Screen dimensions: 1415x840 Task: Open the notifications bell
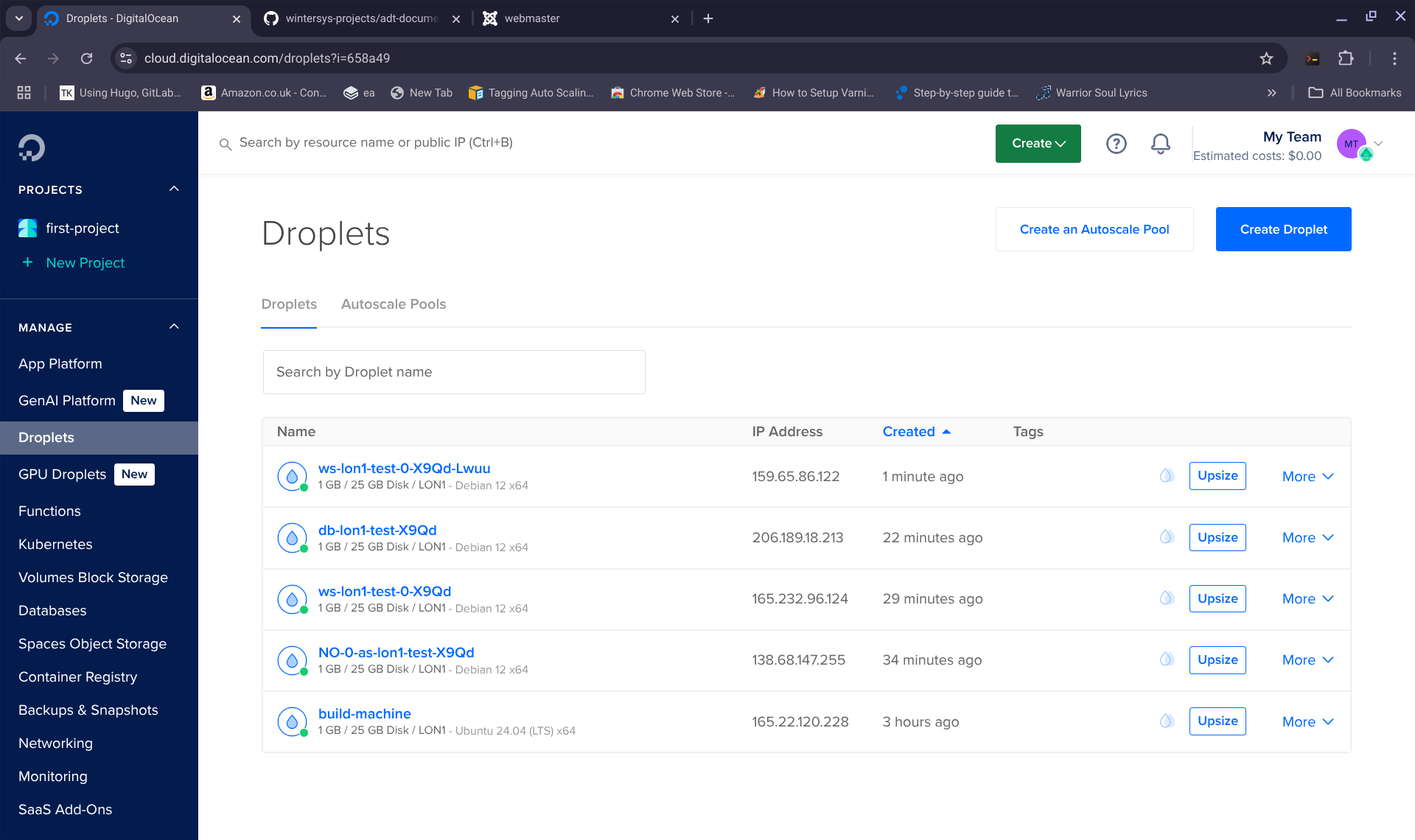click(1160, 144)
